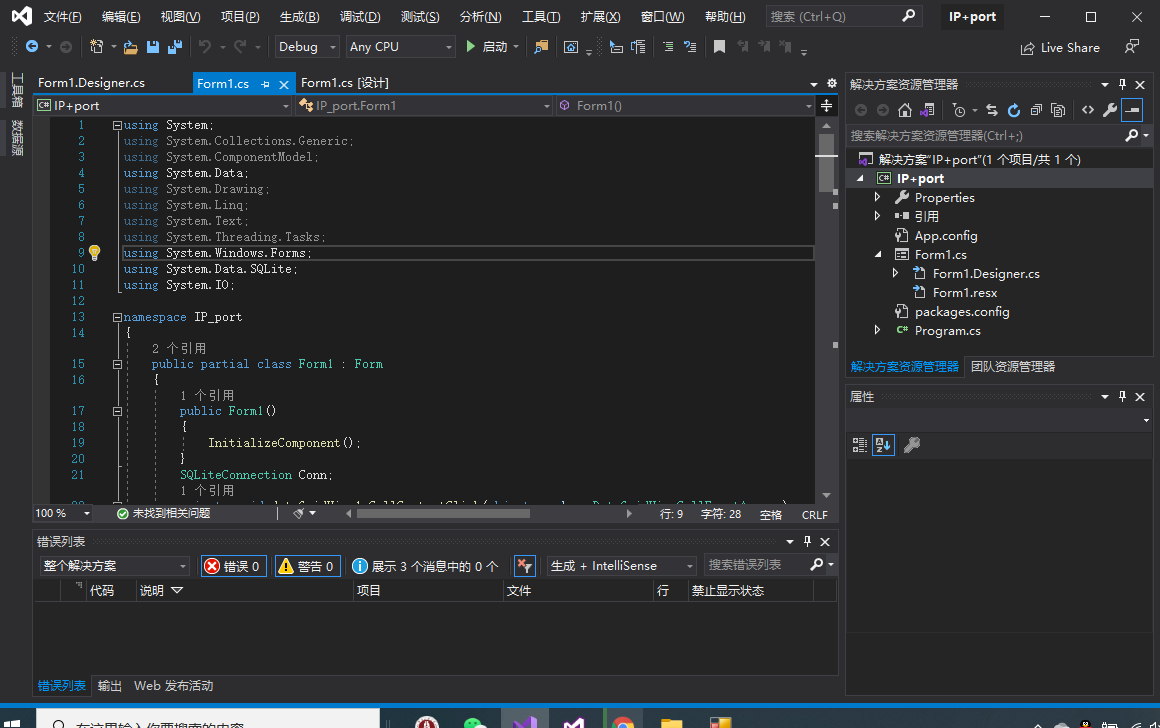Toggle pin on the Form1.cs tab
Screen dimensions: 1160x728
265,84
